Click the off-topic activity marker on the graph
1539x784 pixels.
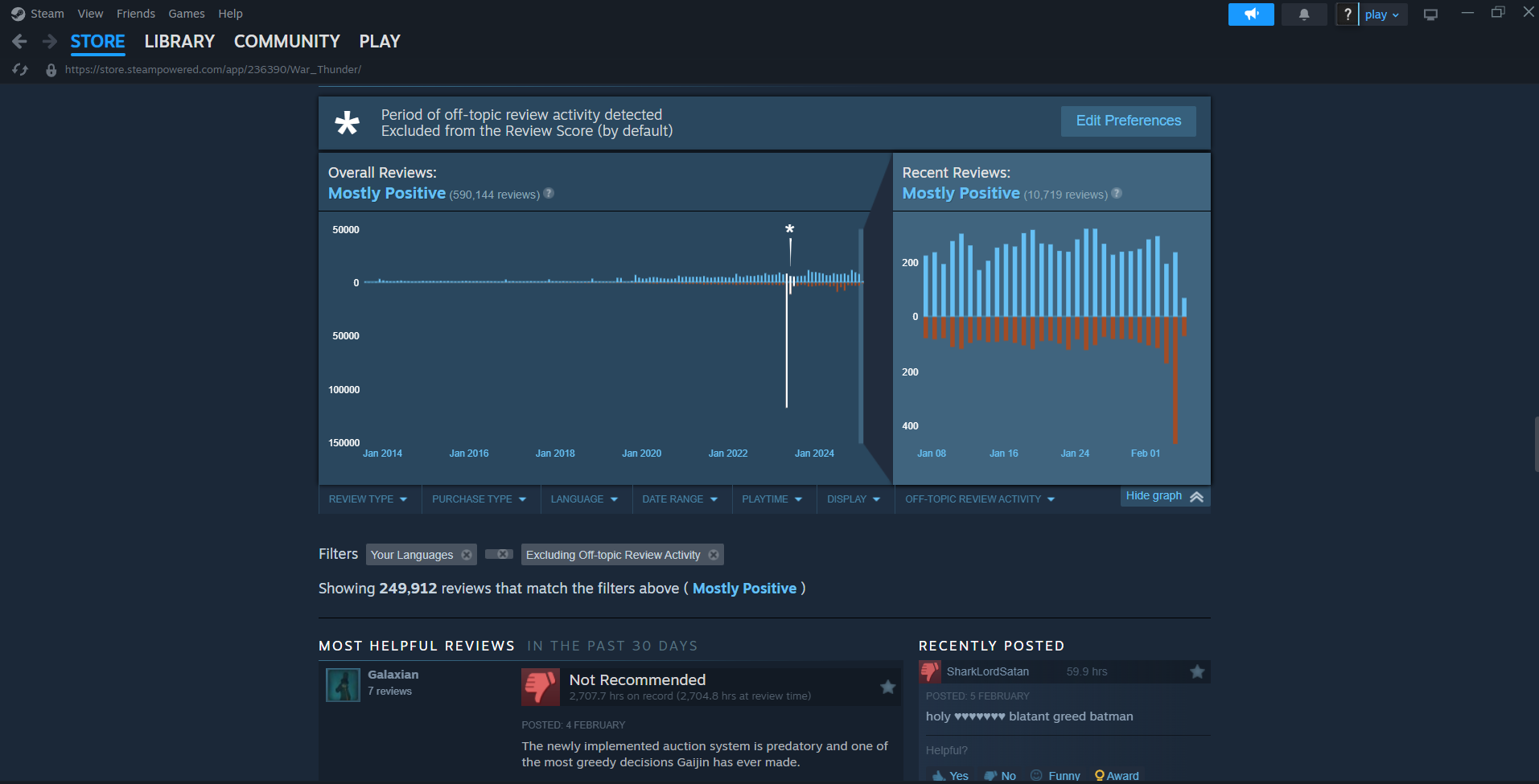click(x=789, y=229)
